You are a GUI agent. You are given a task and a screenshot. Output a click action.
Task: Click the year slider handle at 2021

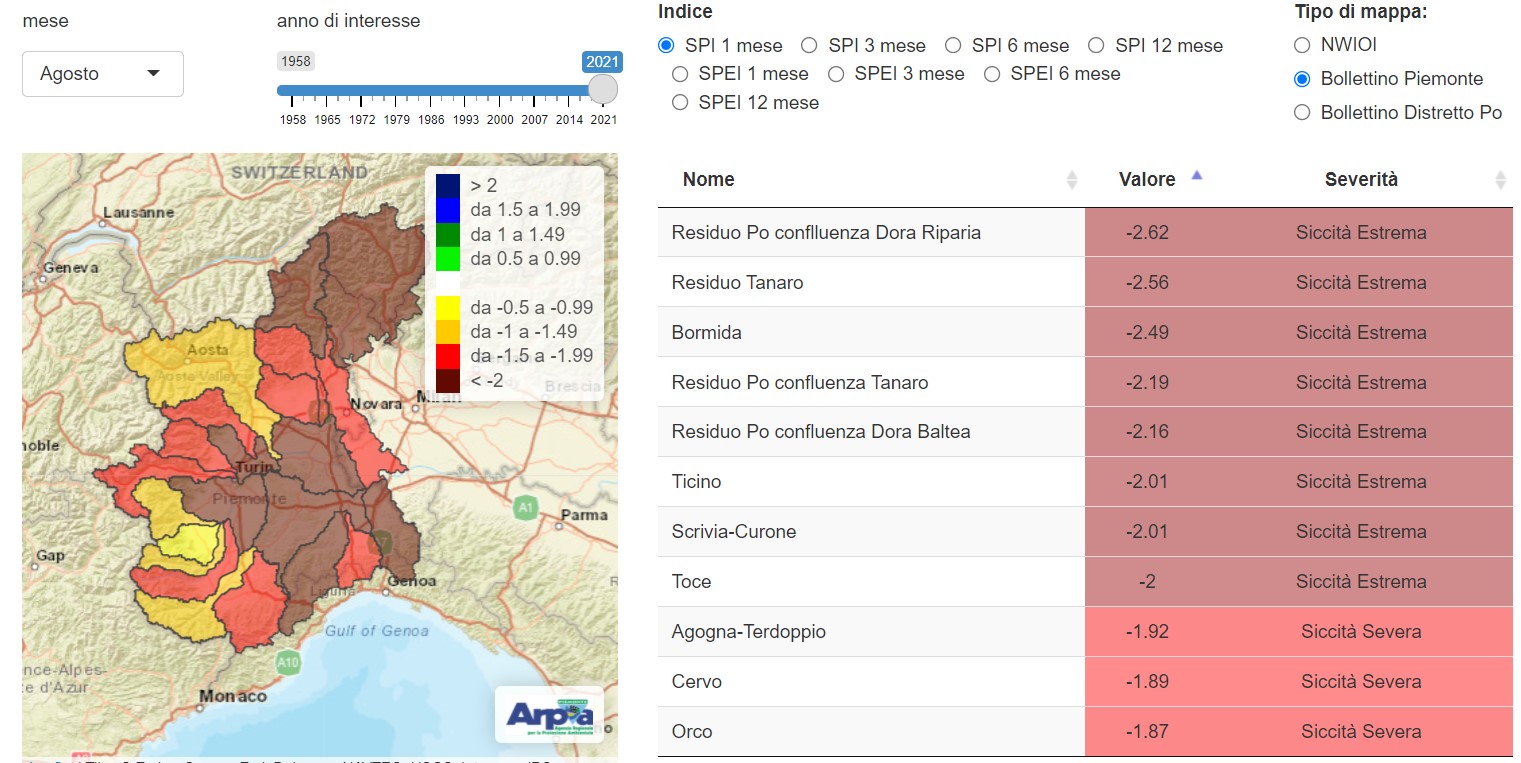[x=603, y=90]
